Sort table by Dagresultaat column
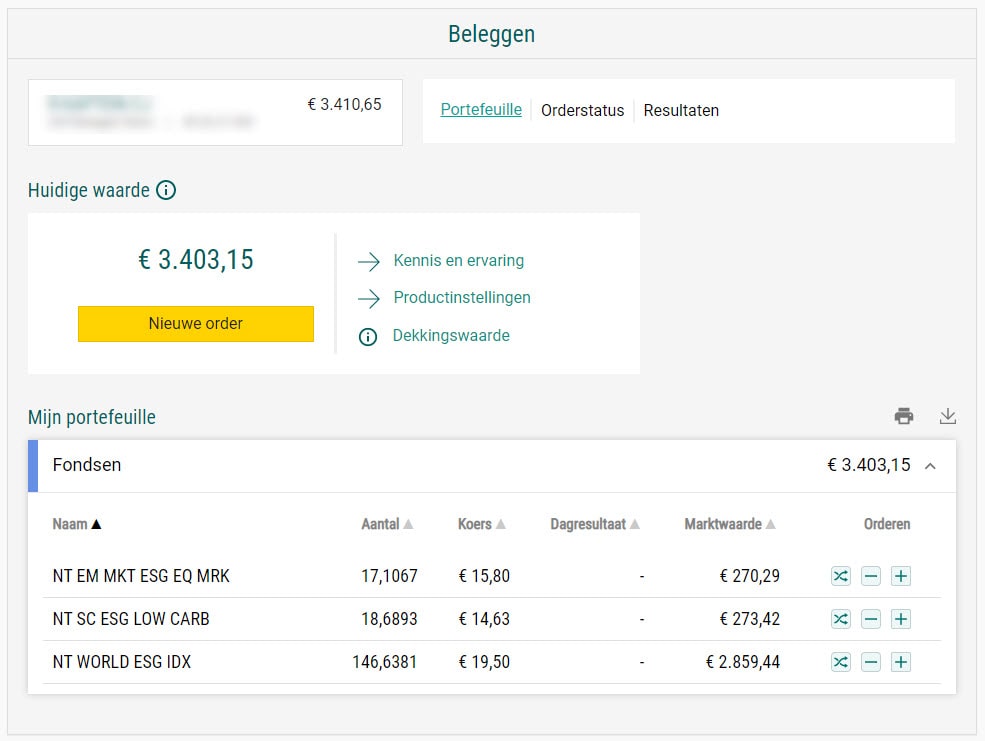Screen dimensions: 985x741 tap(595, 524)
